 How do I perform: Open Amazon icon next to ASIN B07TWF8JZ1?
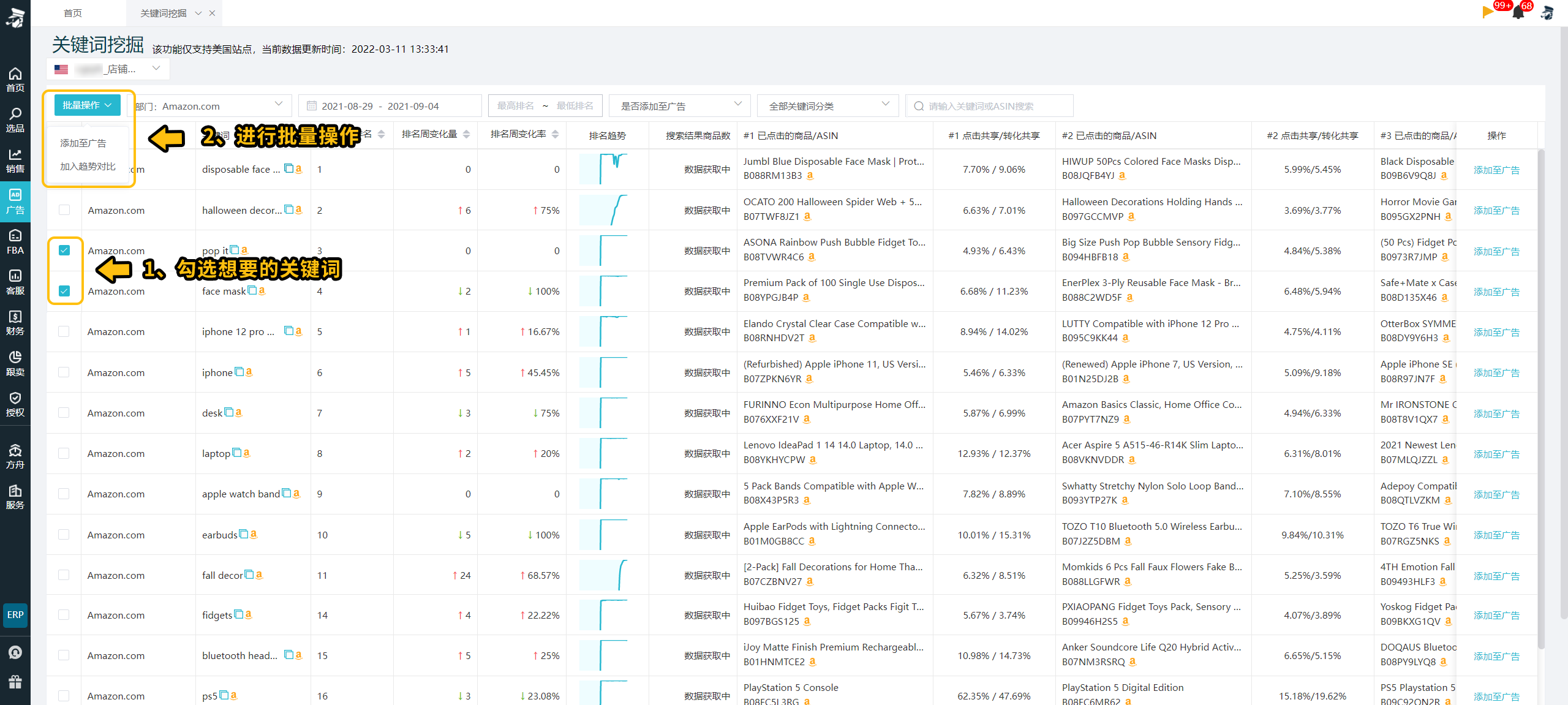808,216
